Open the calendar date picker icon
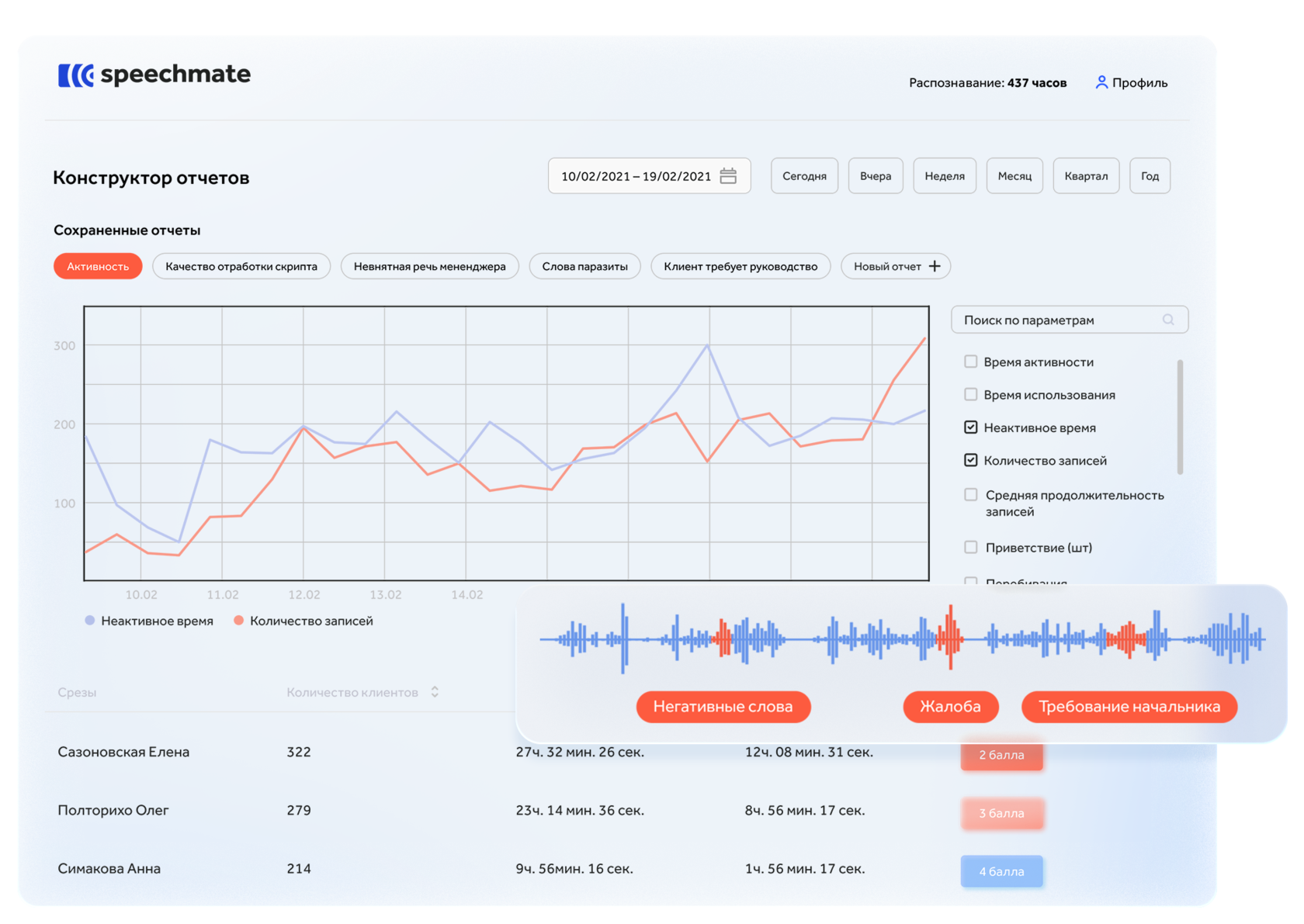Image resolution: width=1304 pixels, height=924 pixels. 728,175
